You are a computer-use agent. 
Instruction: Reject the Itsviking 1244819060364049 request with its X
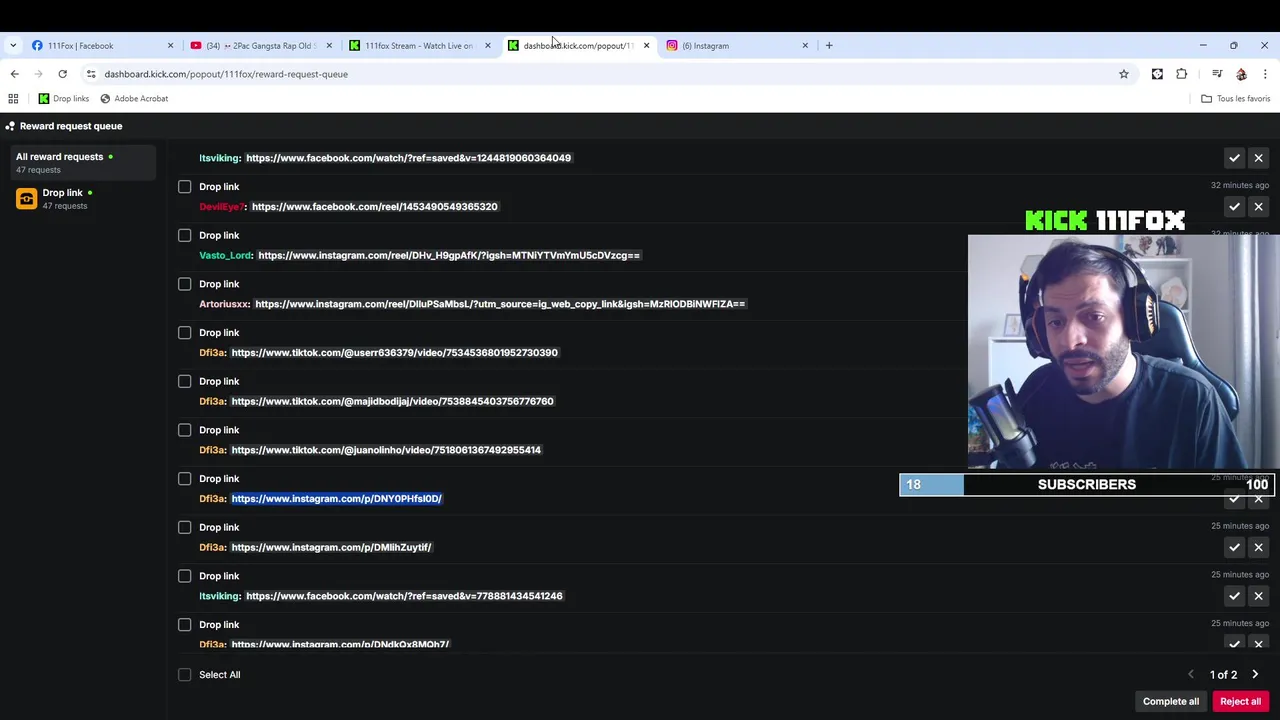coord(1259,158)
